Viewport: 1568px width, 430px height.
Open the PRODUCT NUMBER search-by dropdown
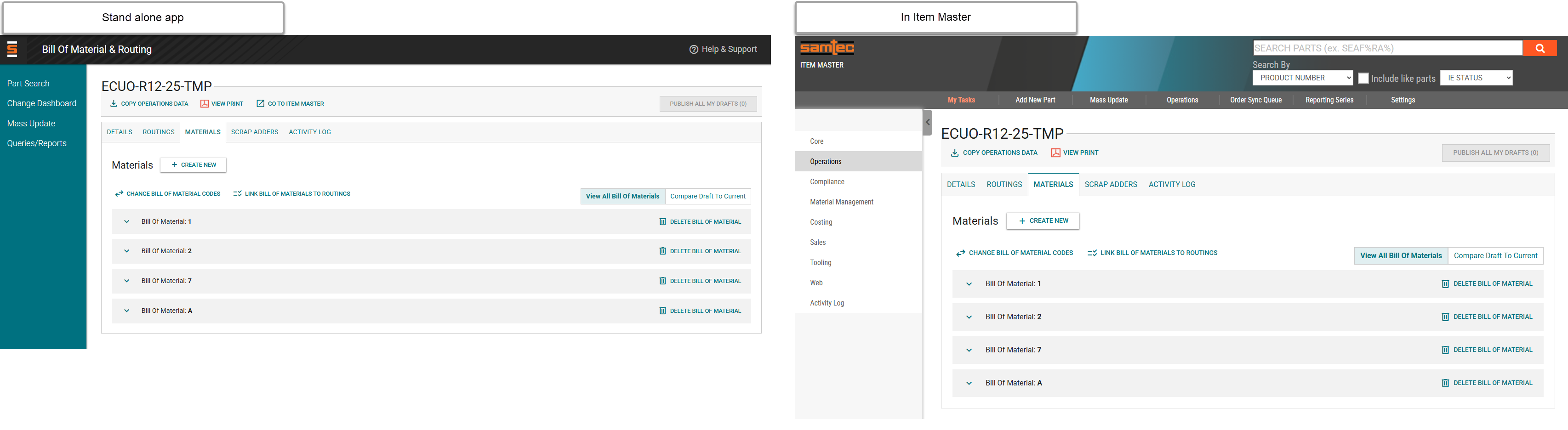(x=1303, y=79)
